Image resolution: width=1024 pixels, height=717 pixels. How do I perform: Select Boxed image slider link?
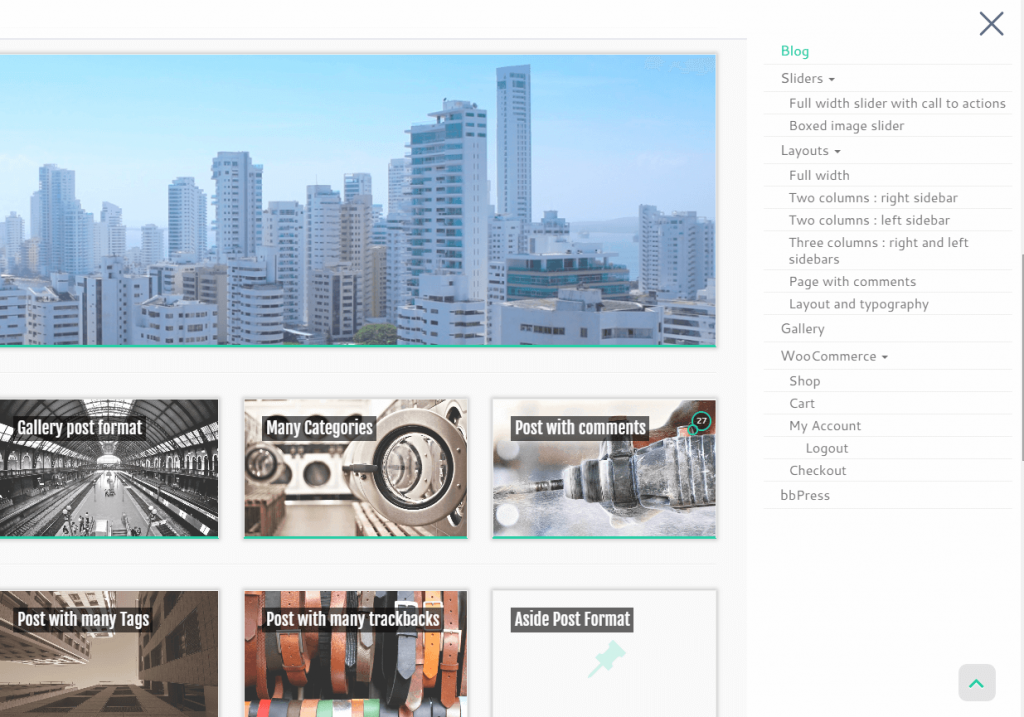coord(846,125)
